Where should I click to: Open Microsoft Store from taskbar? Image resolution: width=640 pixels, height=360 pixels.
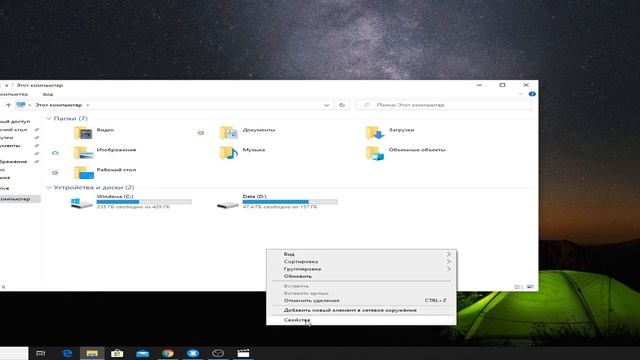click(117, 353)
